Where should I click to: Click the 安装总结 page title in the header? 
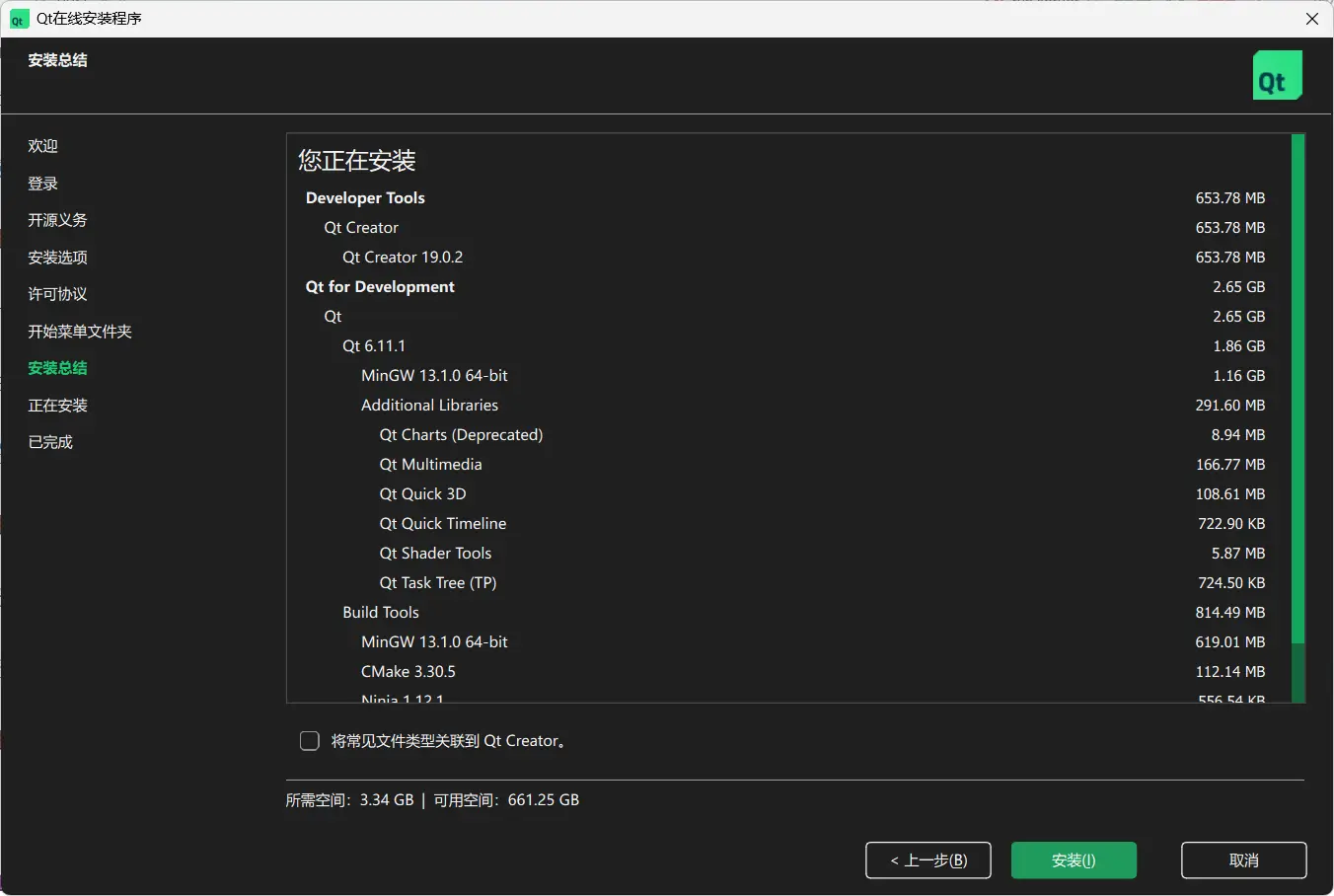(57, 60)
